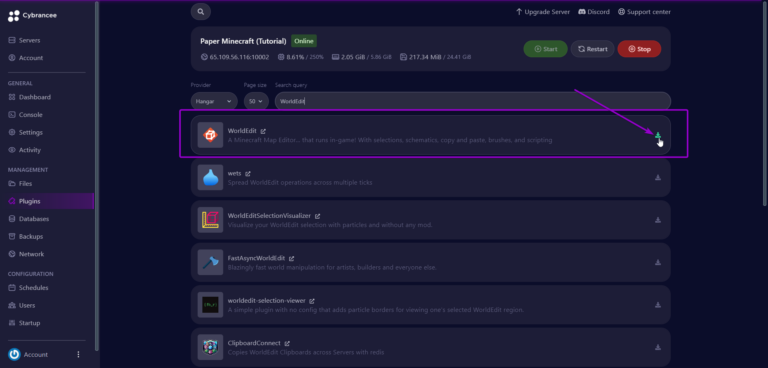Screen dimensions: 768x368
Task: Click FastAsyncWorldEdit axe thumbnail
Action: click(x=210, y=262)
